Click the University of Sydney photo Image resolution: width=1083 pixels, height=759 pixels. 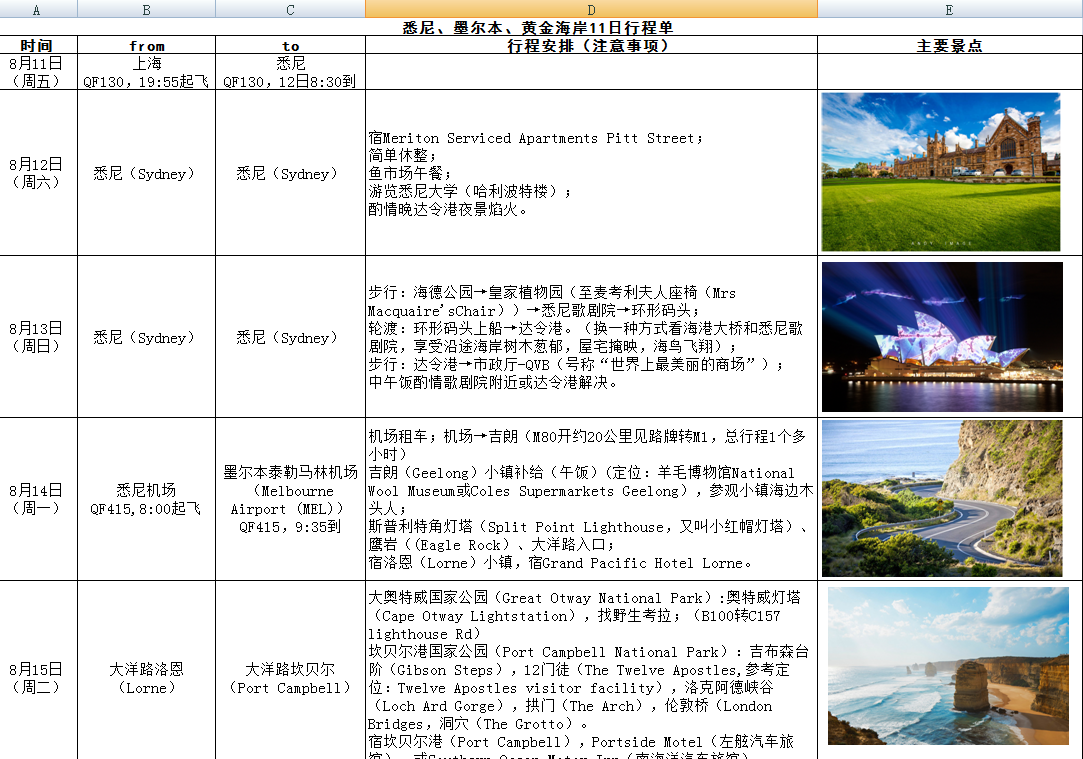click(x=940, y=172)
